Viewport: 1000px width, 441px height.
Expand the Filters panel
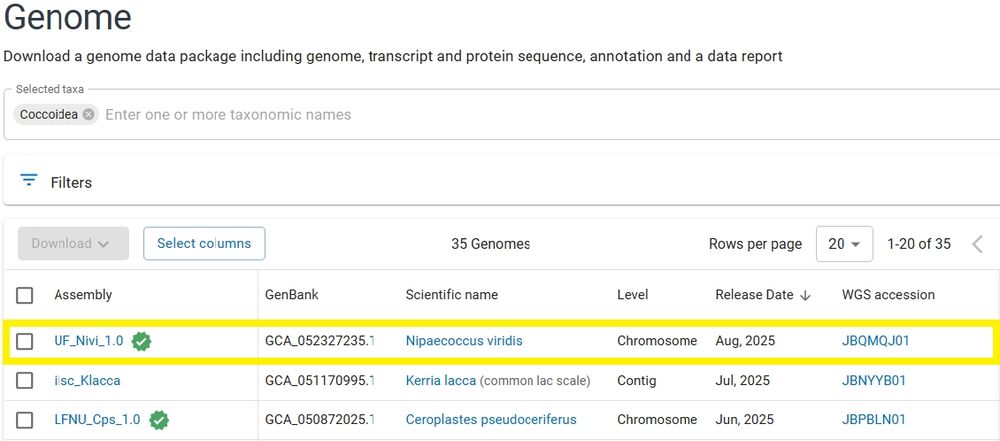click(71, 183)
